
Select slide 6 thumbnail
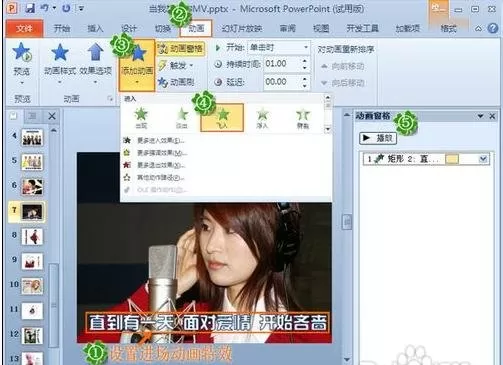click(x=32, y=187)
